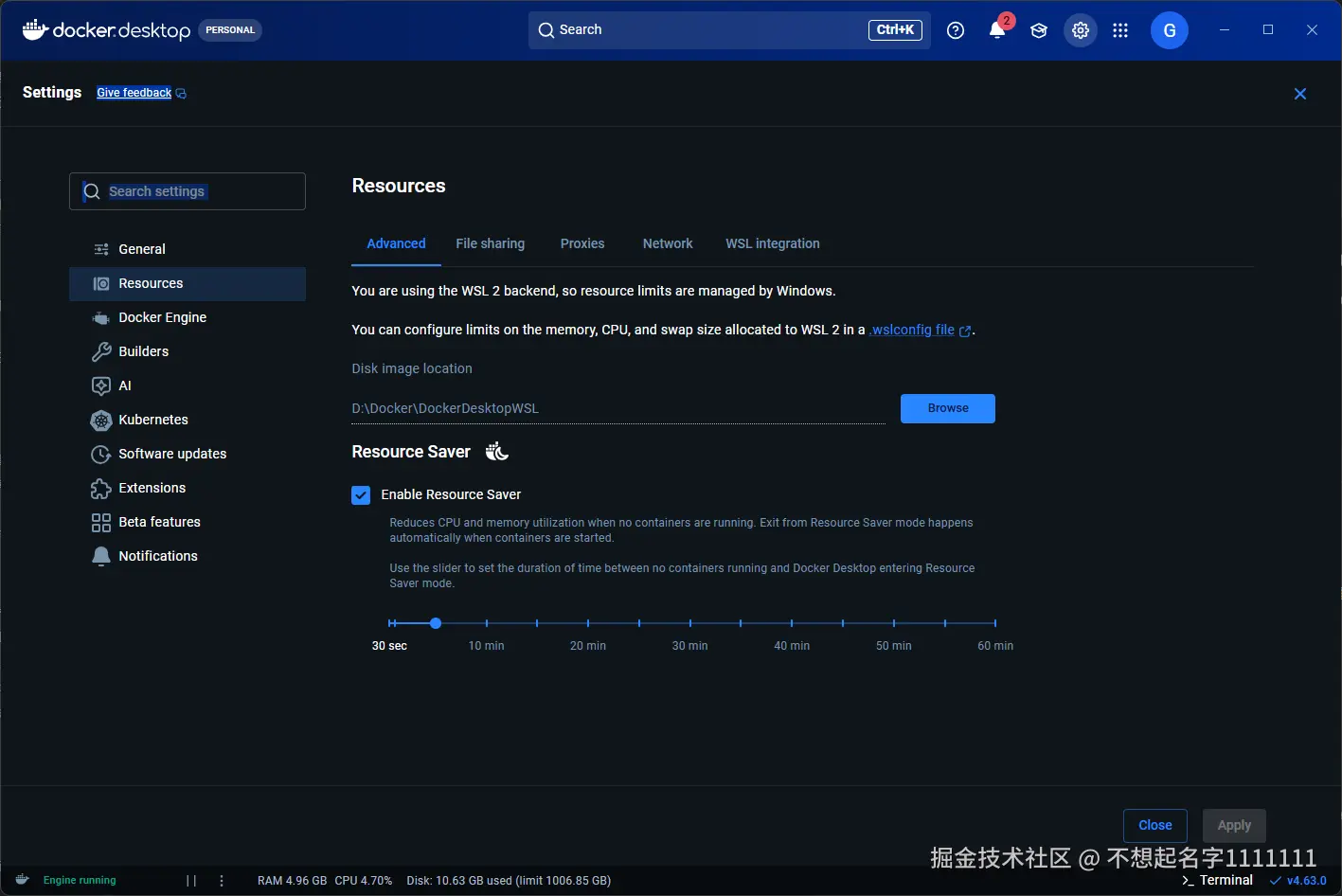Focus the Search settings field
Viewport: 1342px width, 896px height.
click(x=188, y=191)
